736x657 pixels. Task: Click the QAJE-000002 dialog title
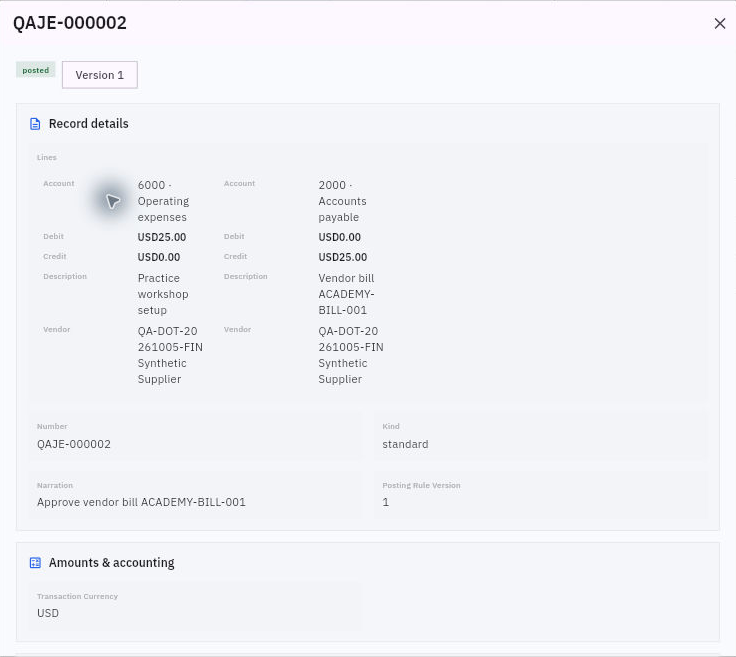[70, 23]
